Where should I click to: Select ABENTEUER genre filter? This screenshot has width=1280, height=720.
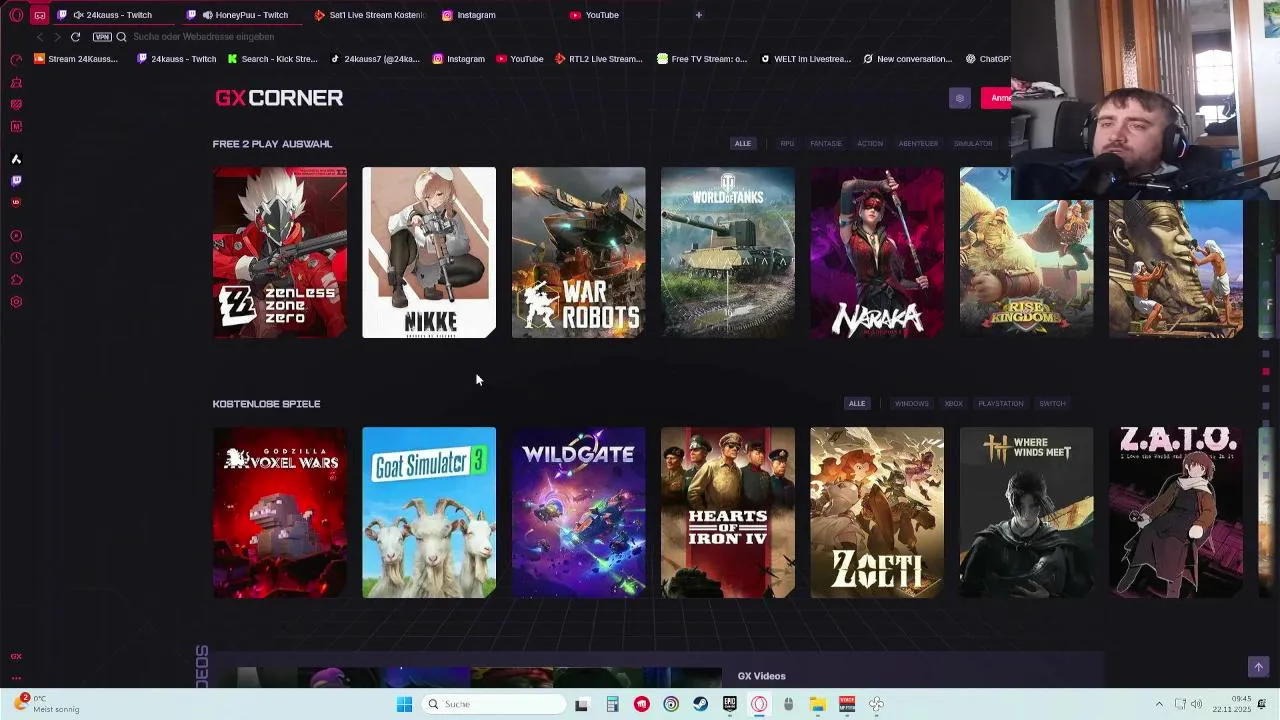pyautogui.click(x=918, y=144)
